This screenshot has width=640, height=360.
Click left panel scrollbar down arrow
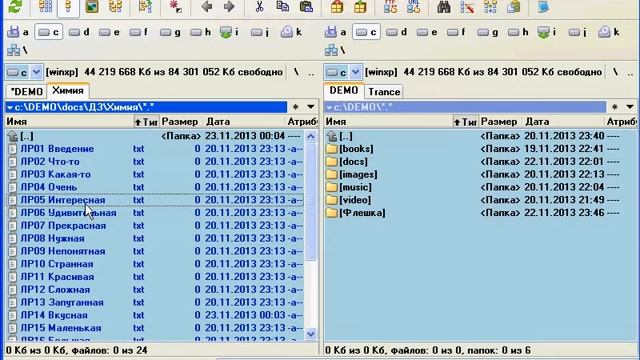pyautogui.click(x=311, y=334)
